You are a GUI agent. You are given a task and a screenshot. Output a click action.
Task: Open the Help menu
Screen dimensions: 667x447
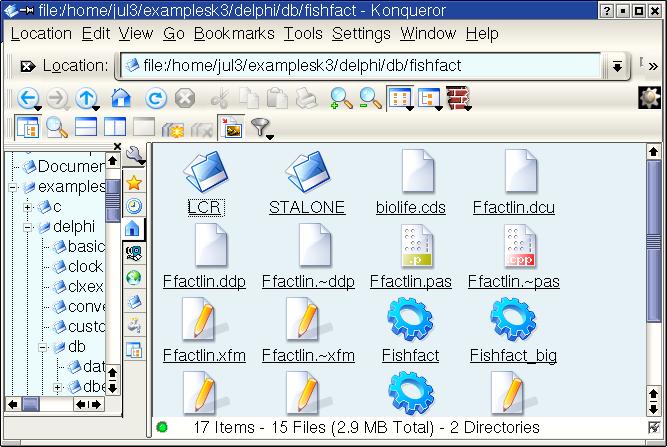pos(482,34)
